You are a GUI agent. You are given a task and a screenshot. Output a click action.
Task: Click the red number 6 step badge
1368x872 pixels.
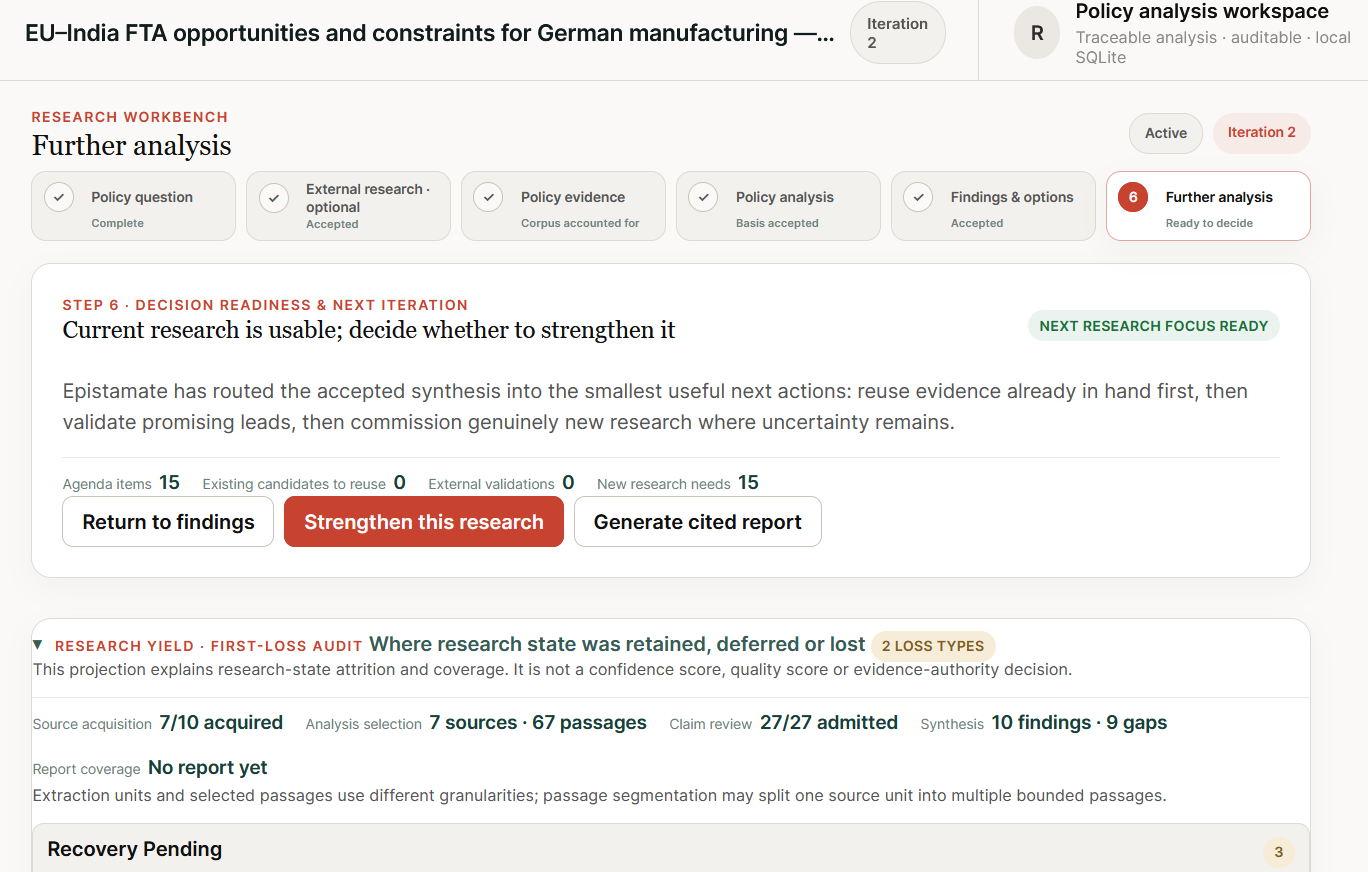click(x=1133, y=197)
